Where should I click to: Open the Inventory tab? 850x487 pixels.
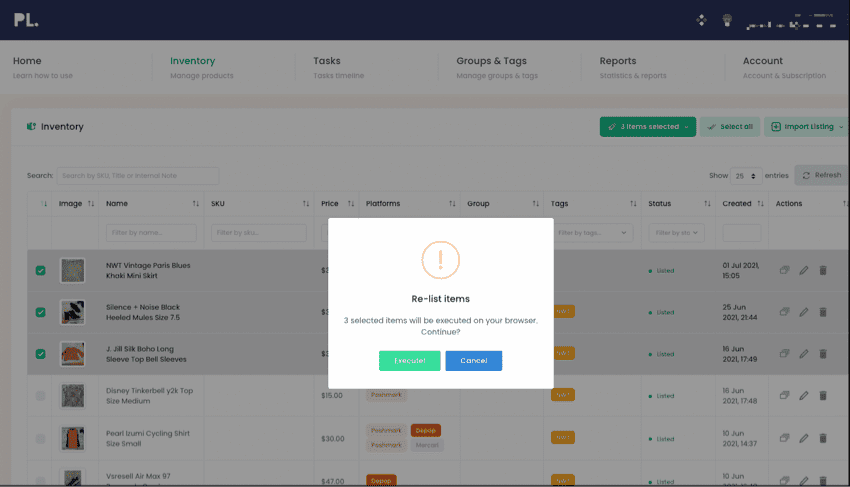(202, 67)
